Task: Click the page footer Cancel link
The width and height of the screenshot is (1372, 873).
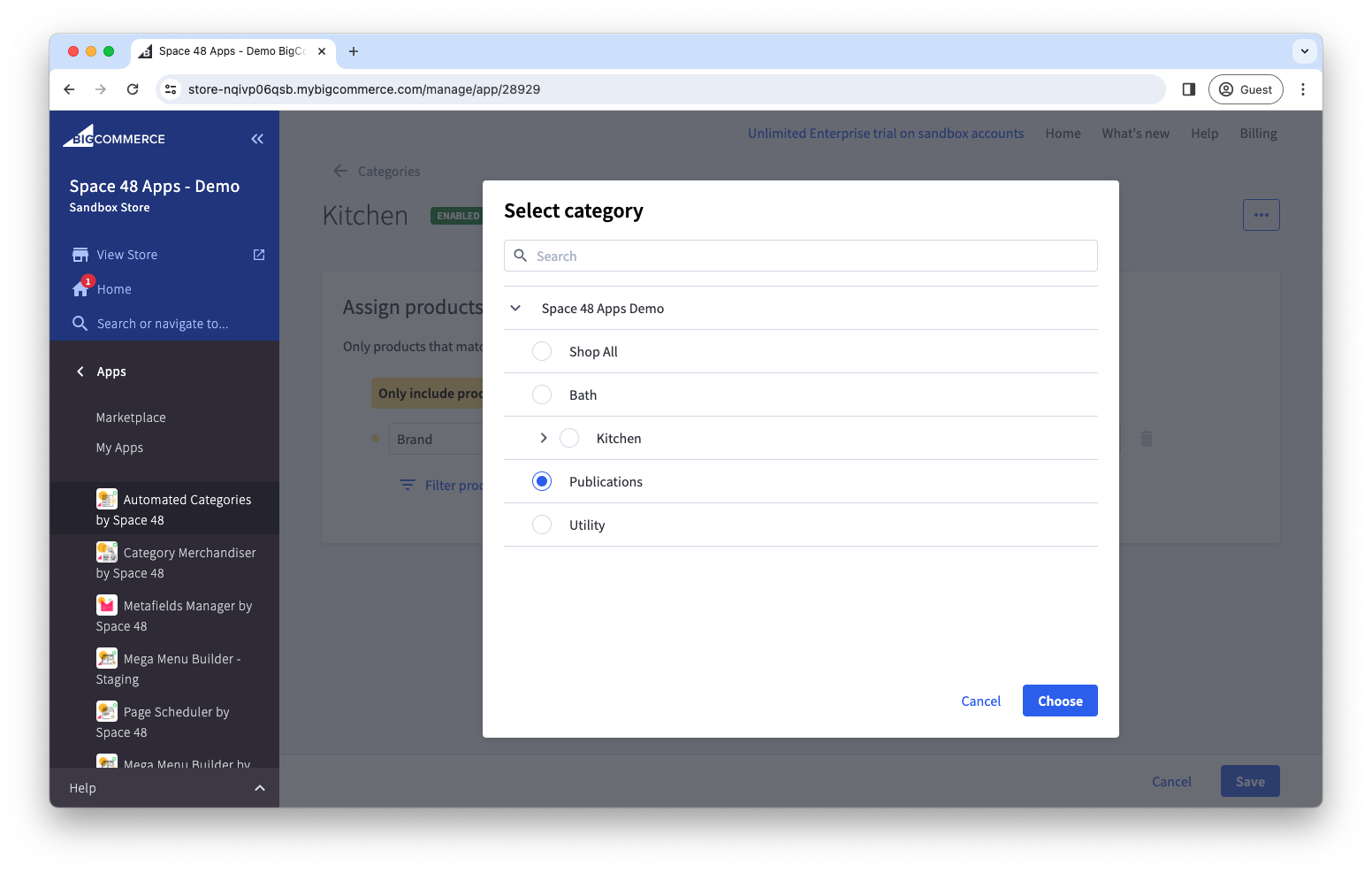Action: point(1171,781)
